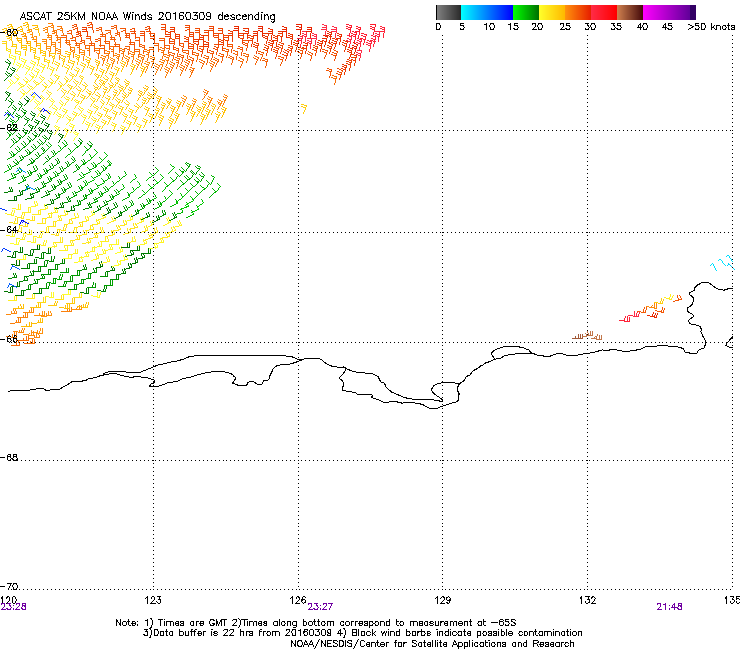Click the gray 0-5 knots color swatch

pos(448,12)
